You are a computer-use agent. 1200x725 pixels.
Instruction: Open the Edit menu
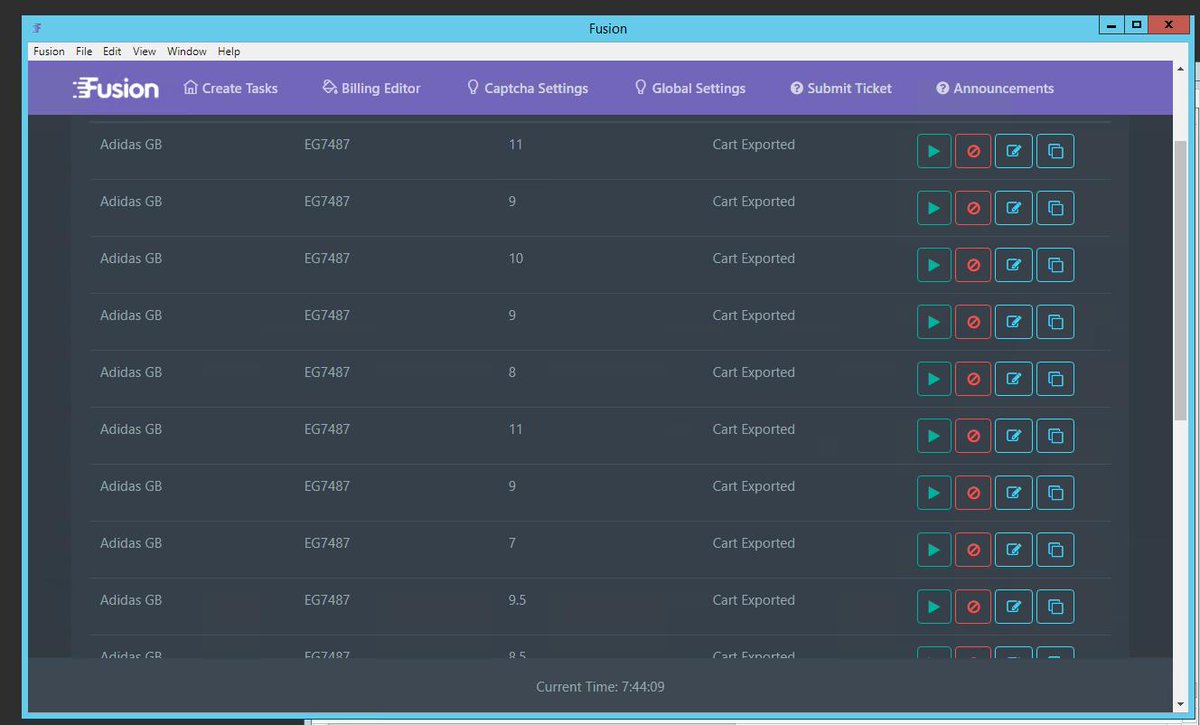click(x=112, y=51)
